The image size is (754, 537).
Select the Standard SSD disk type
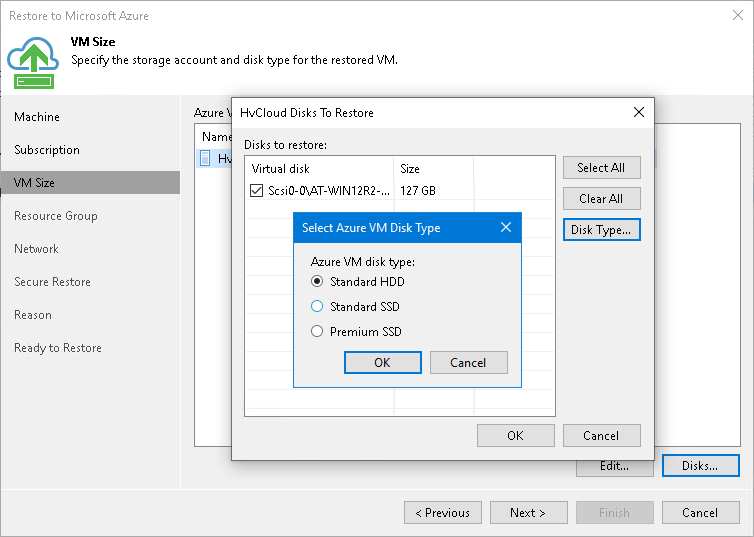[x=317, y=307]
